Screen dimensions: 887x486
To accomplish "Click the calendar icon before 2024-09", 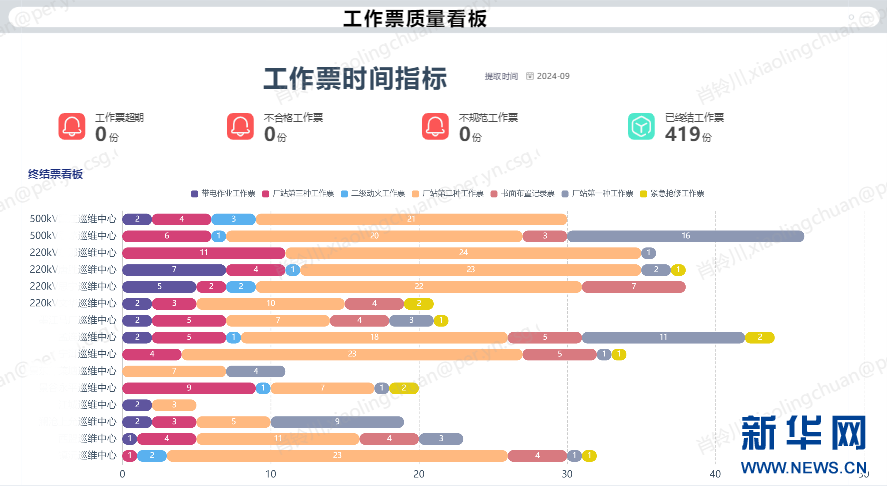I will click(530, 77).
